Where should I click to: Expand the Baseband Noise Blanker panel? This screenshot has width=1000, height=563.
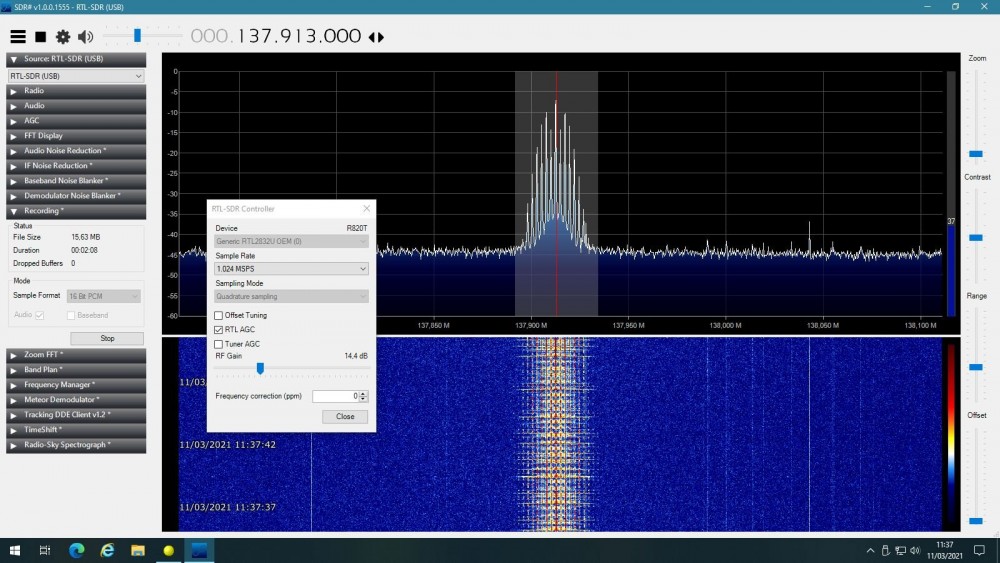[76, 181]
